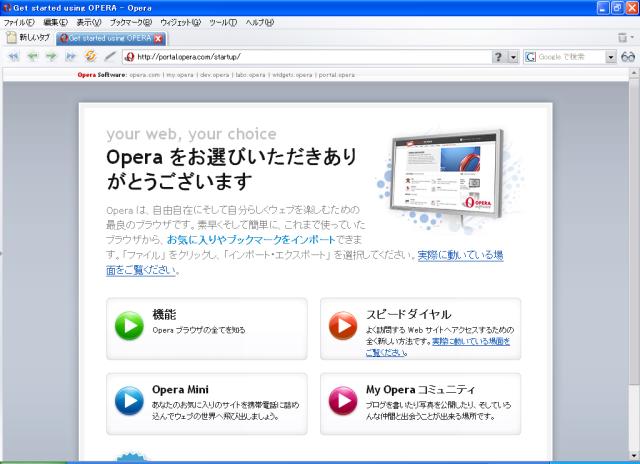Open the スピードダイヤル heading

[x=409, y=314]
